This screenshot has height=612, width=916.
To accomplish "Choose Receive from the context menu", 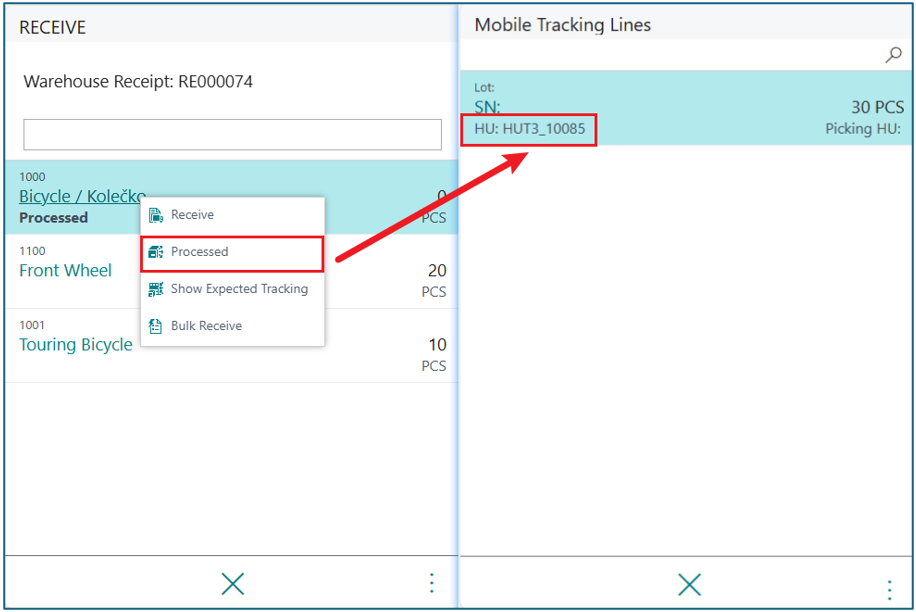I will 192,215.
